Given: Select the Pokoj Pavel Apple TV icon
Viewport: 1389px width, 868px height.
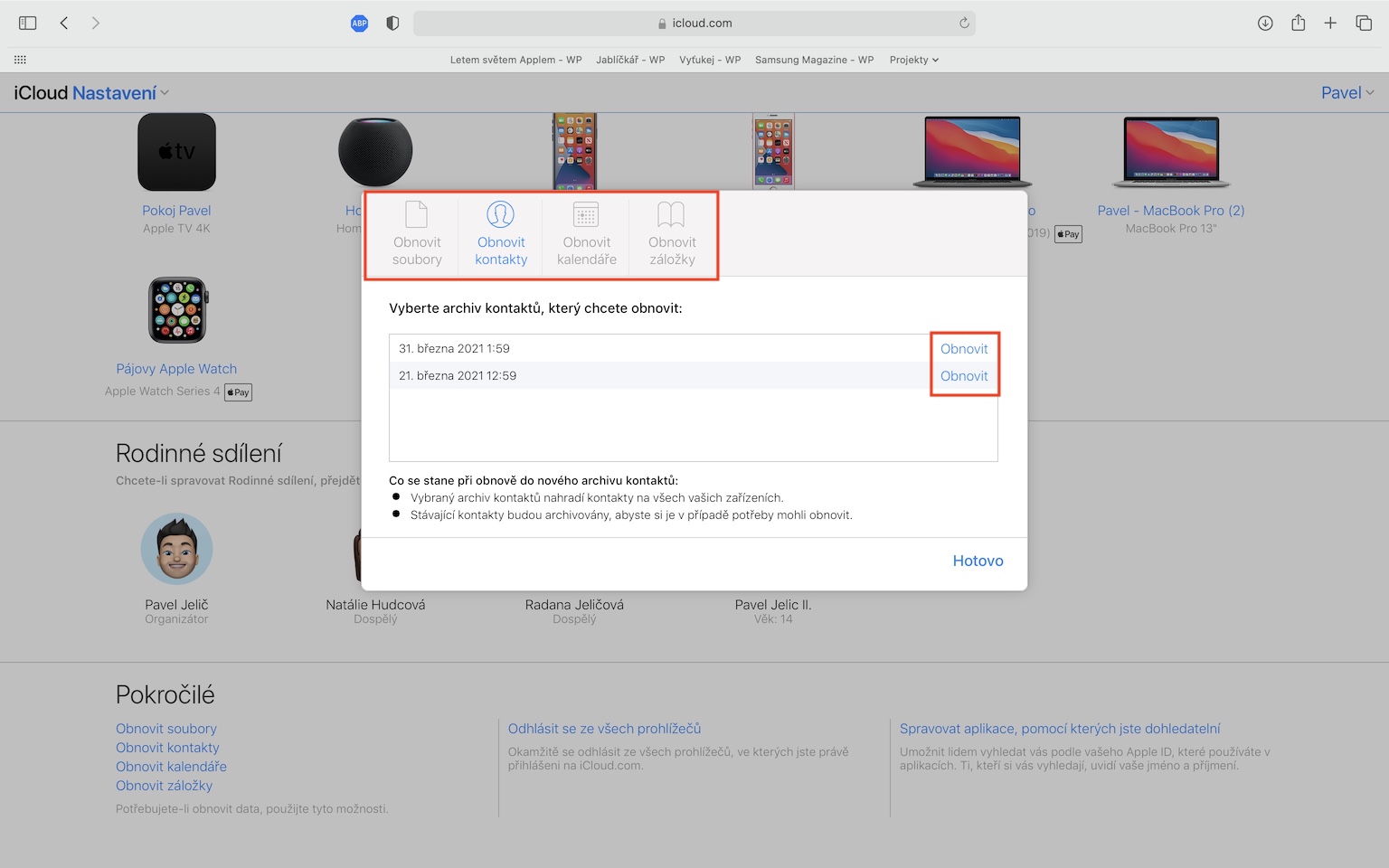Looking at the screenshot, I should [176, 152].
